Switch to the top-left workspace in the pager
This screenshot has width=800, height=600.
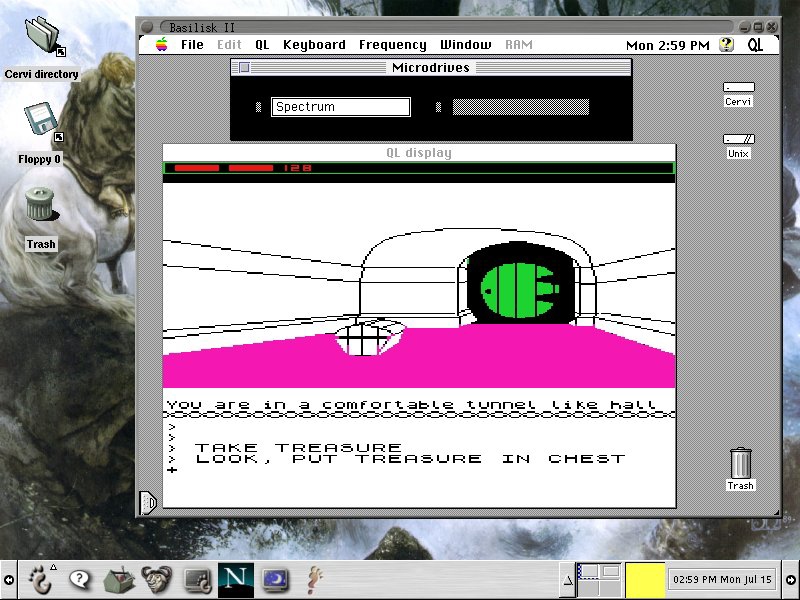pos(588,571)
